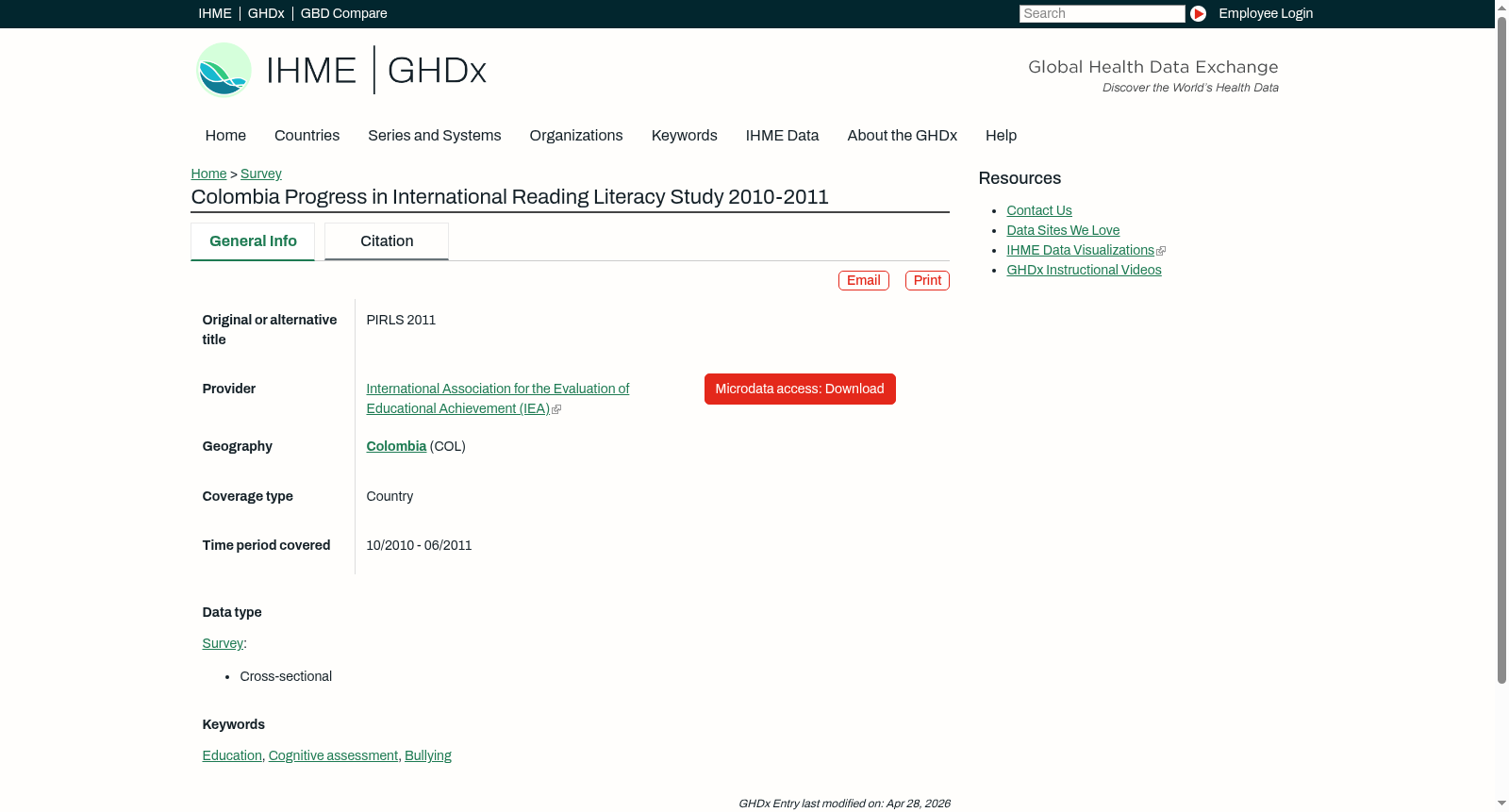The width and height of the screenshot is (1509, 812).
Task: Click the IHME leaf logo icon
Action: pyautogui.click(x=224, y=70)
